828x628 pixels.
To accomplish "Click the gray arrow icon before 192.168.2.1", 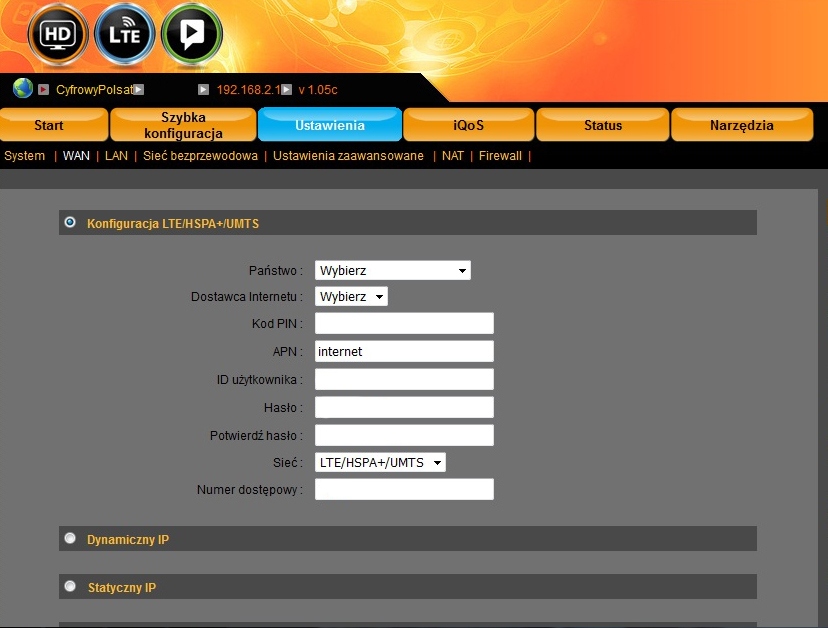I will [x=203, y=89].
